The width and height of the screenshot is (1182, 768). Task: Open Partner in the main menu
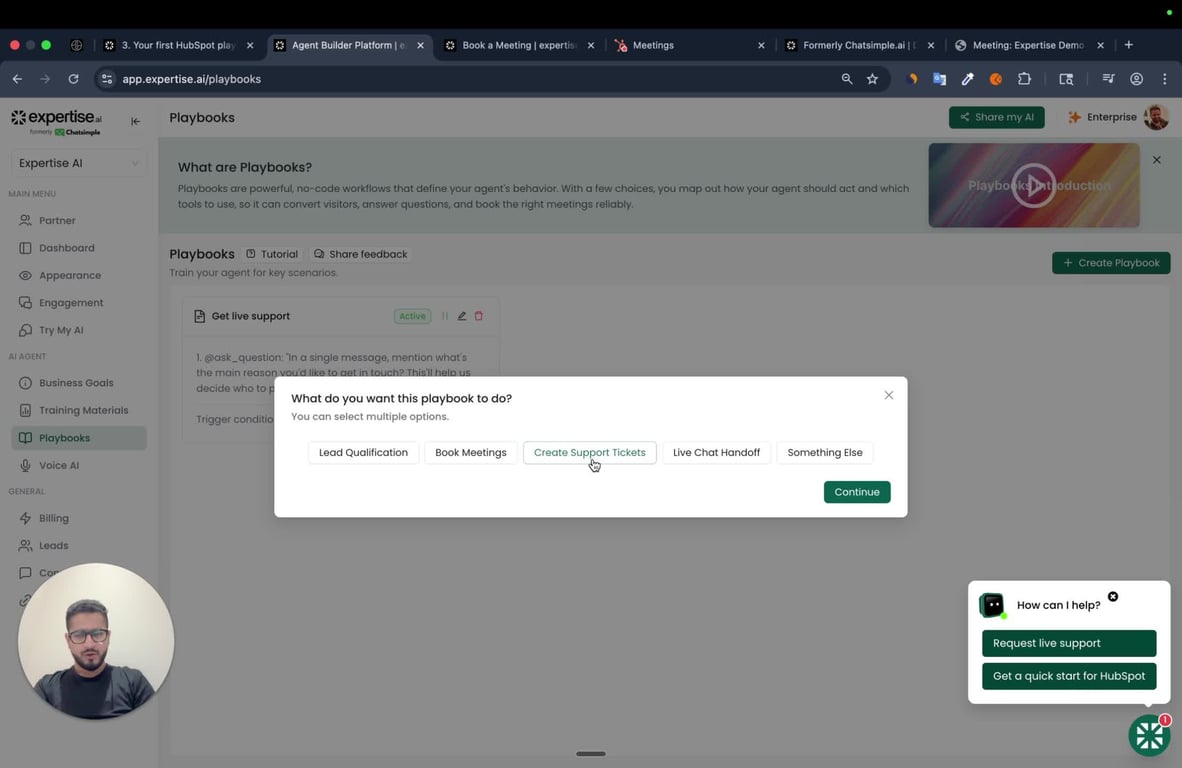point(57,220)
